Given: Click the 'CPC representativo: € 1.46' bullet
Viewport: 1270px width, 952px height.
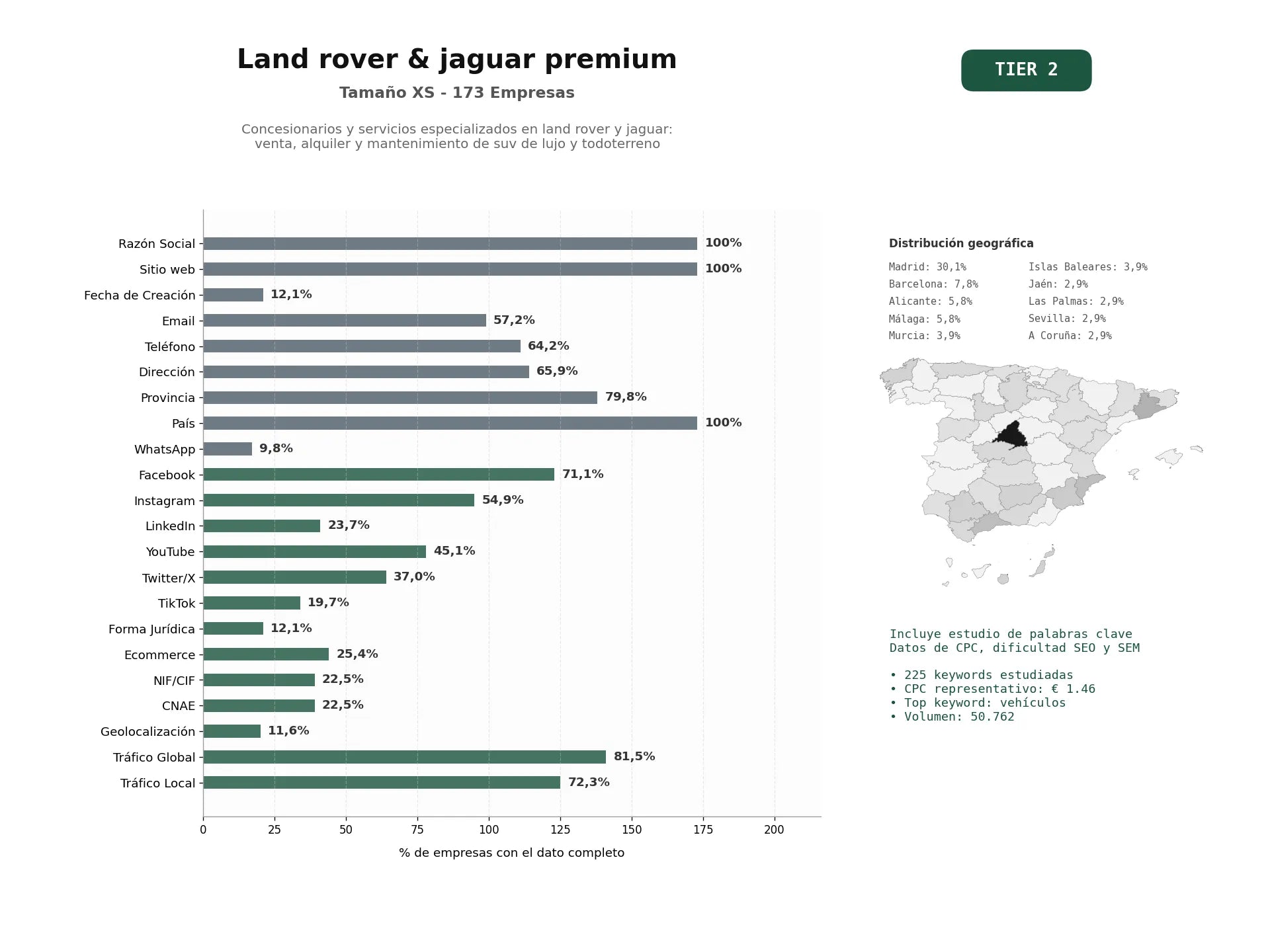Looking at the screenshot, I should [992, 689].
